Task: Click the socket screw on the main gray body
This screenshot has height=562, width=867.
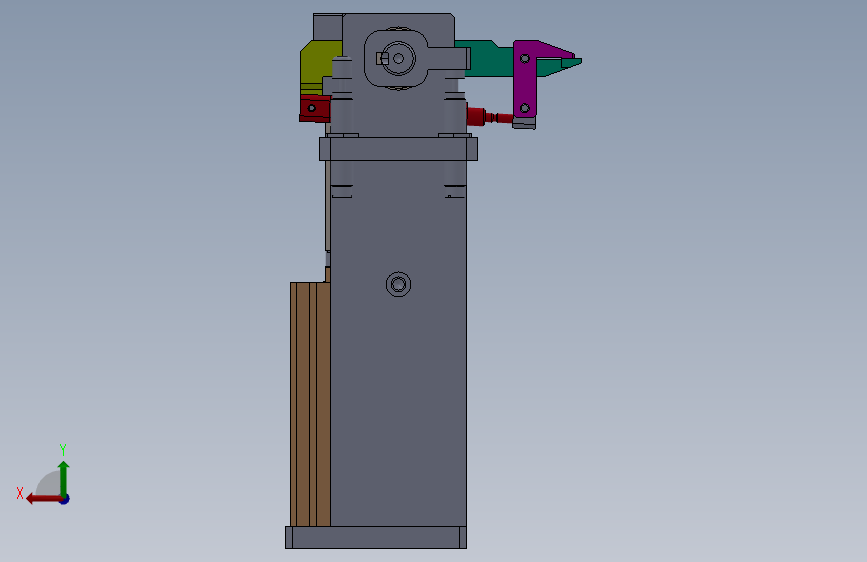Action: 398,284
